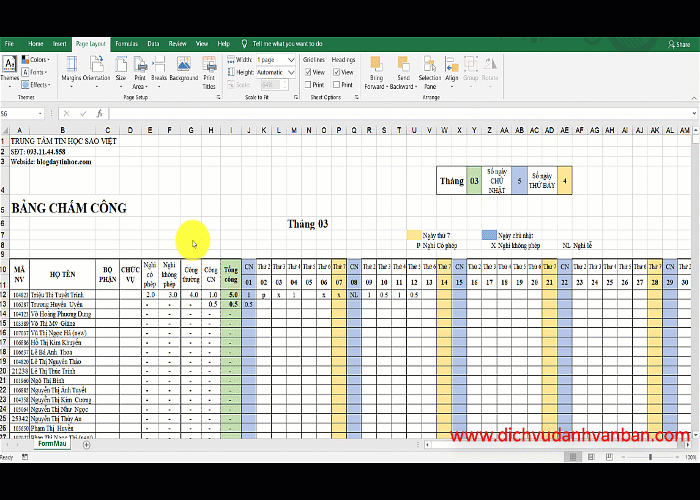
Task: Click Tell me what you want to do
Action: (288, 44)
